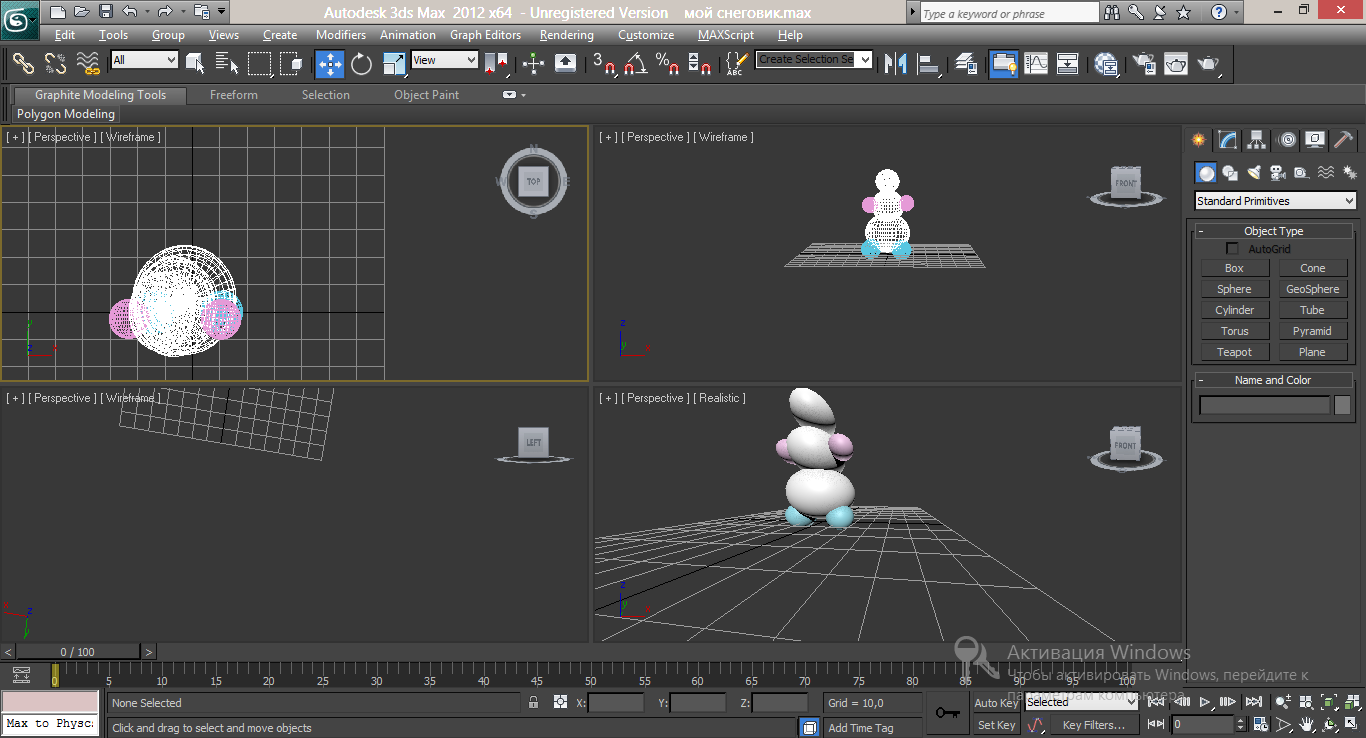1366x738 pixels.
Task: Select the Lights category icon
Action: 1254,173
